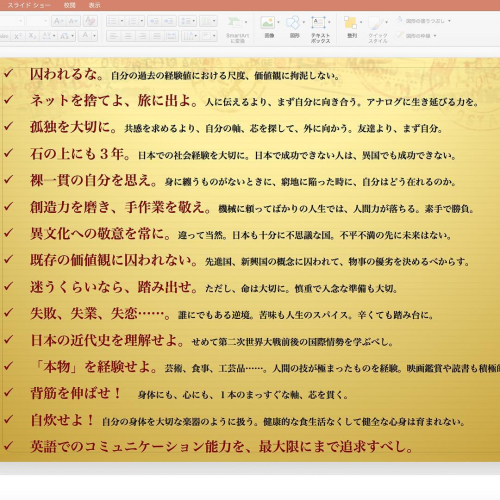
Task: Click the 図形 shapes icon
Action: click(x=294, y=27)
